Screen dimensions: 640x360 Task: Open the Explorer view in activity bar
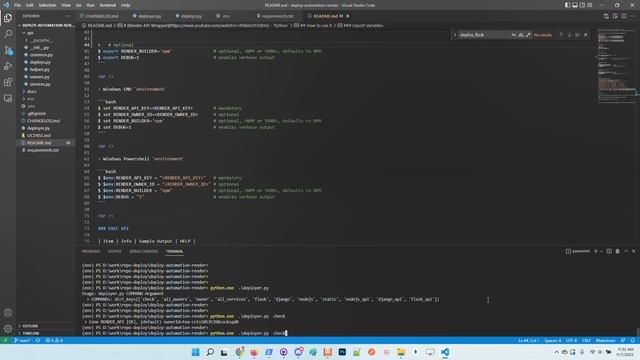point(8,18)
